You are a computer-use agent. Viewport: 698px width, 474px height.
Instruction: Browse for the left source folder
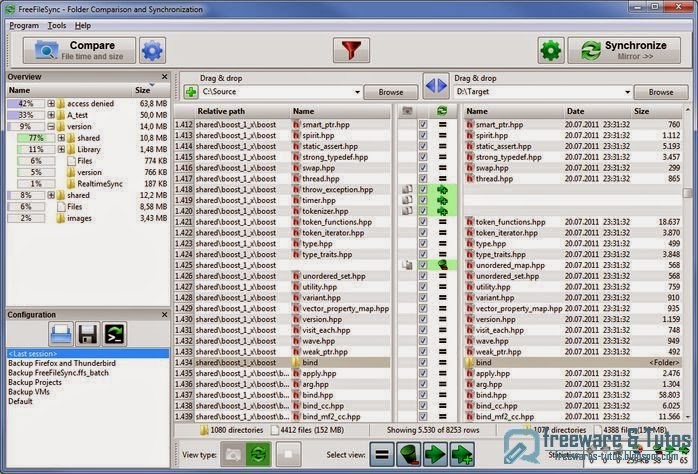point(391,92)
